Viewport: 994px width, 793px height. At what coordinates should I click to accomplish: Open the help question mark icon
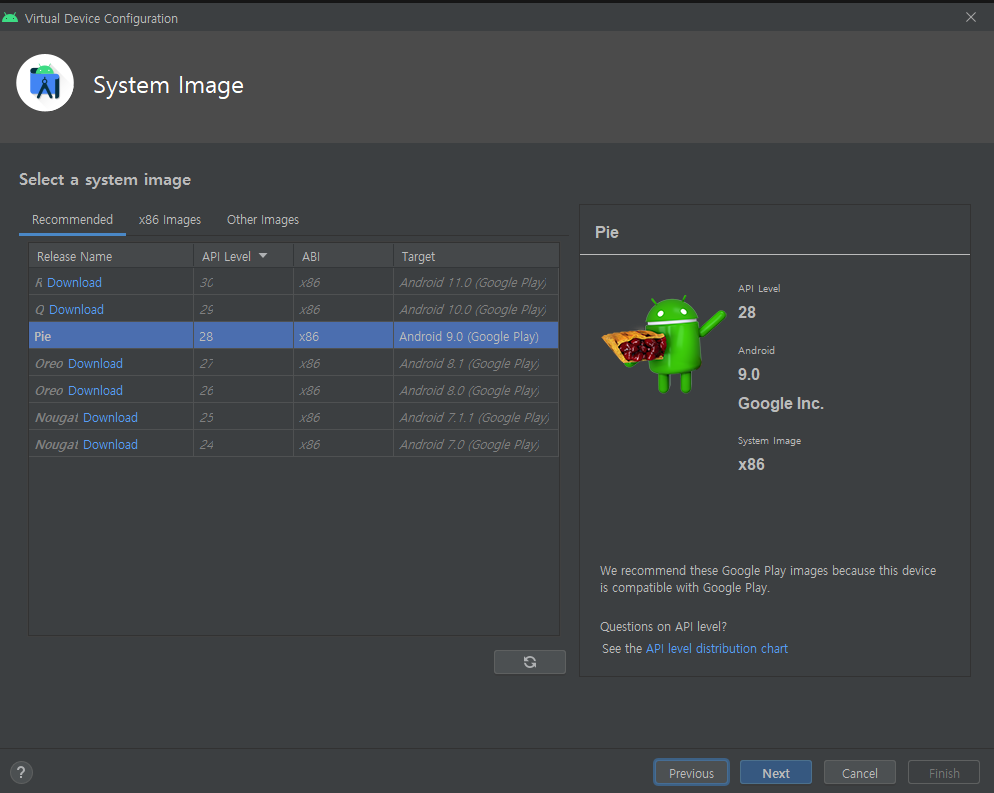tap(21, 772)
